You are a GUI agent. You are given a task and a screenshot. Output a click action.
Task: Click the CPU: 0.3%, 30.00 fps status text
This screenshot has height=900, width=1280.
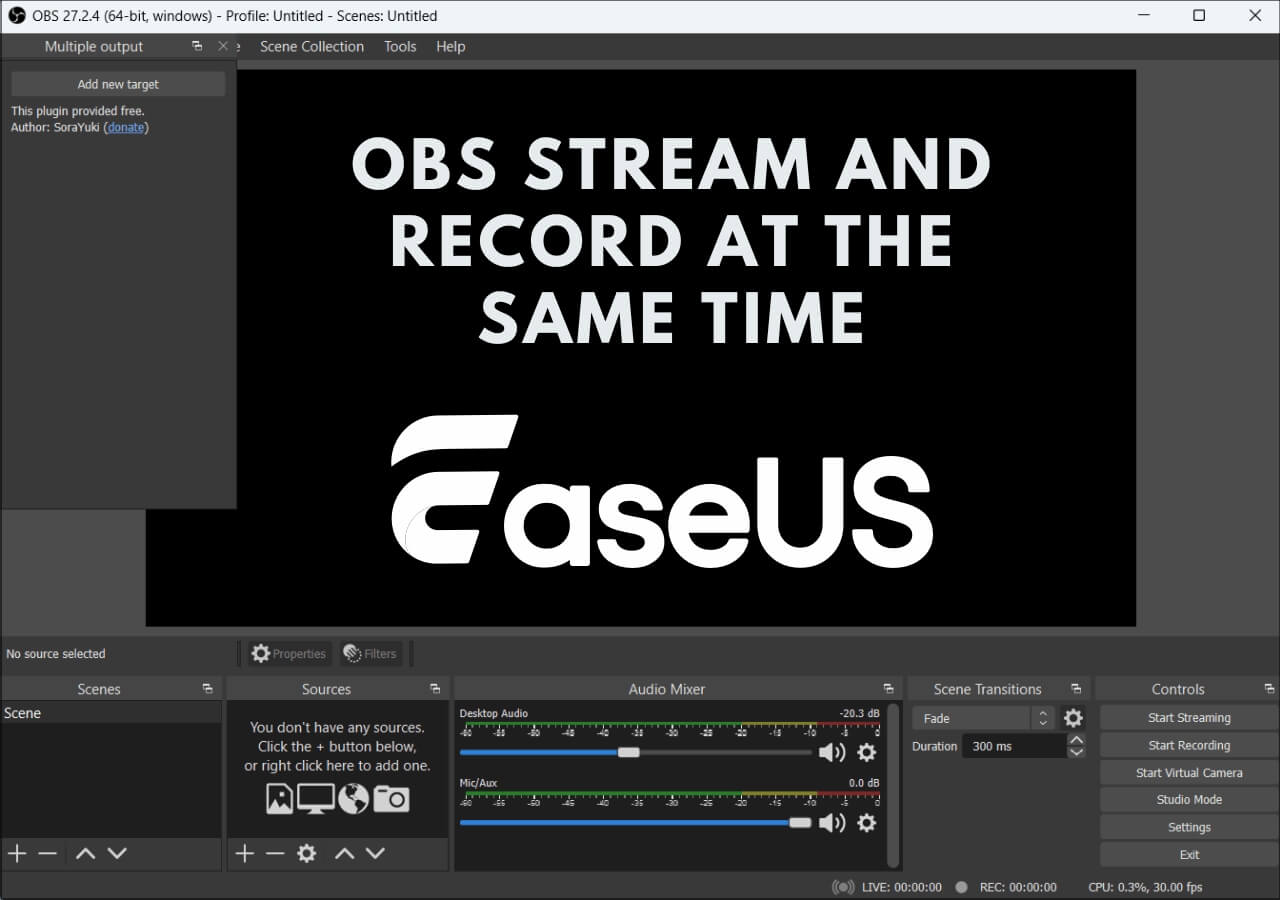1145,887
